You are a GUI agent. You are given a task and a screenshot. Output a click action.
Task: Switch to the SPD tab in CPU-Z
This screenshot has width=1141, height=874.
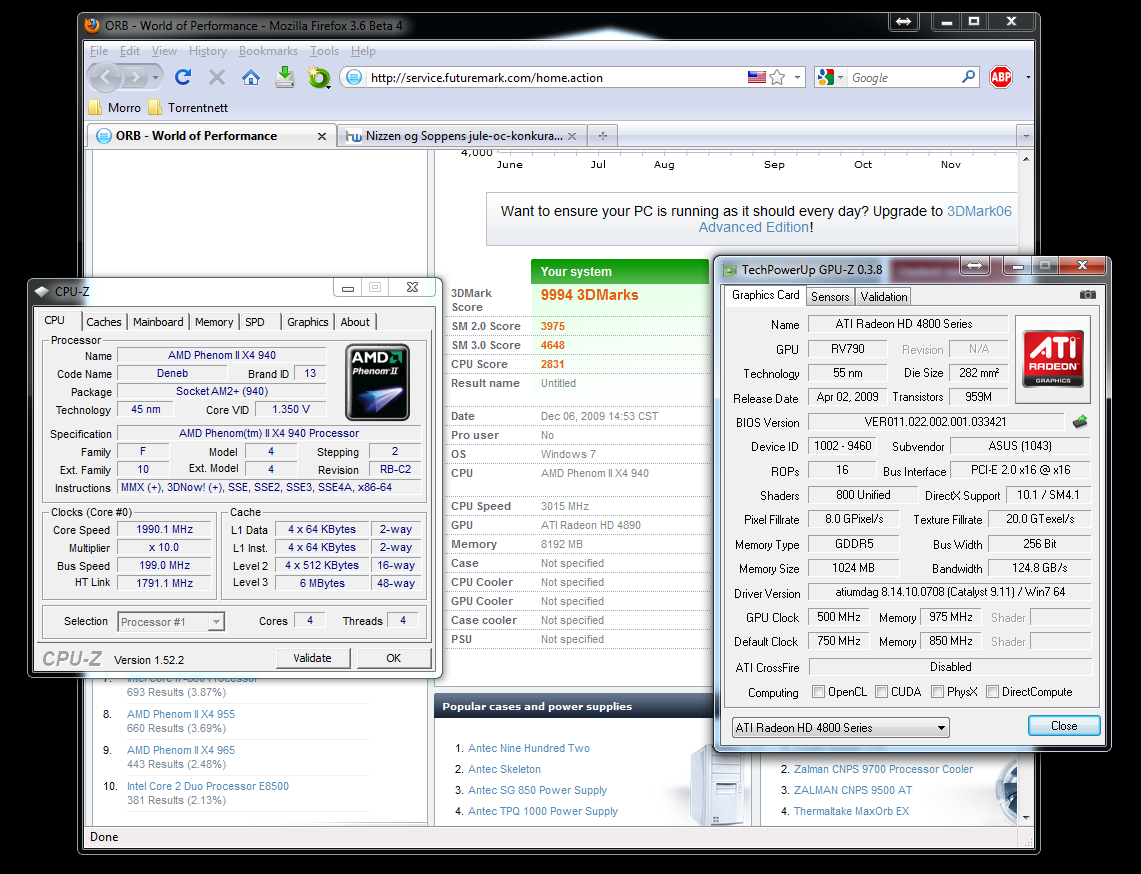pos(255,322)
